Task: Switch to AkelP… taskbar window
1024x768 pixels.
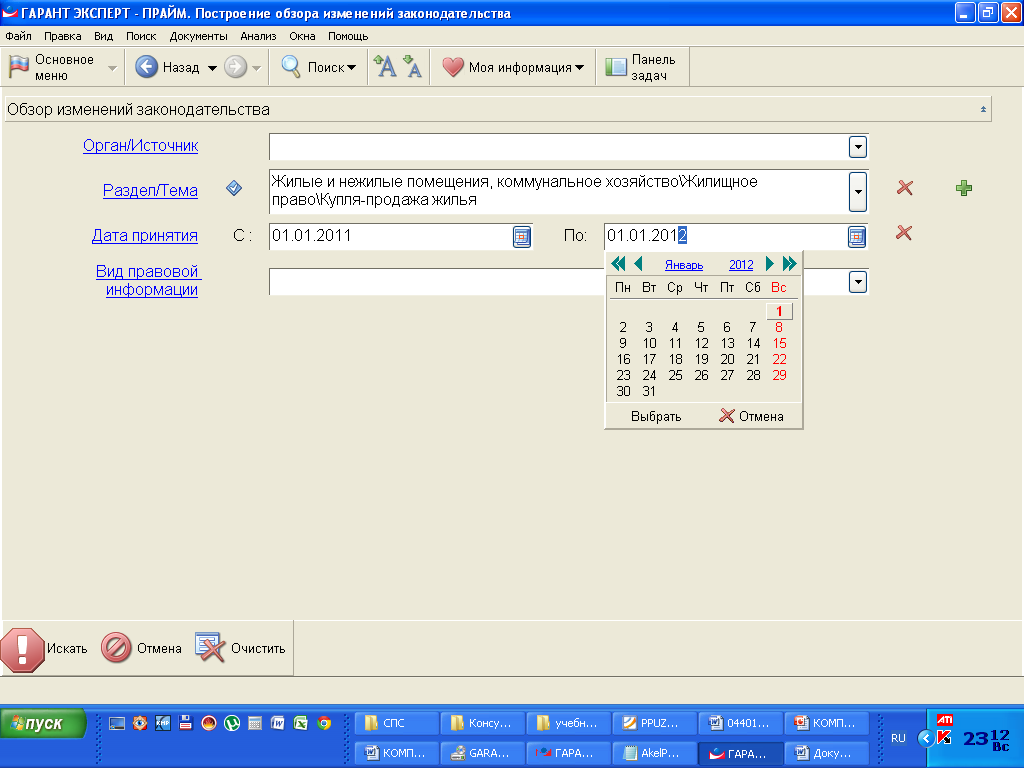Action: (654, 753)
